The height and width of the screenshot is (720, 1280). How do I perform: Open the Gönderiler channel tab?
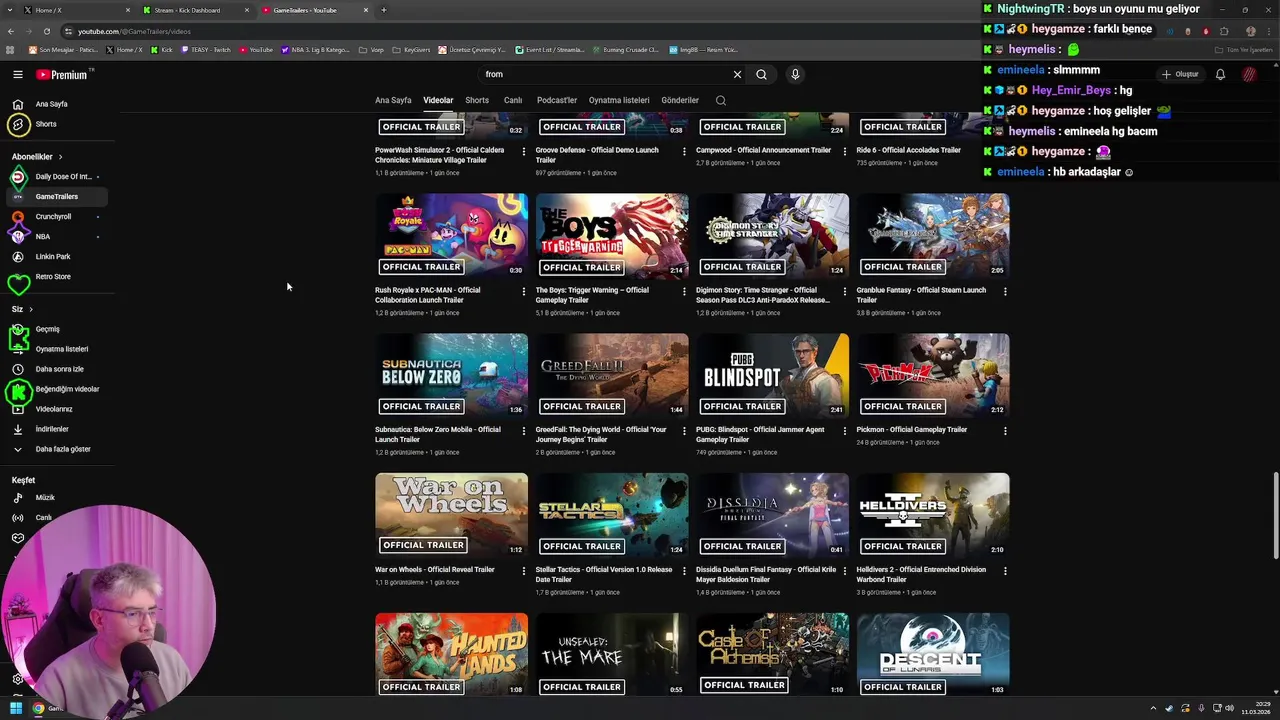[680, 100]
